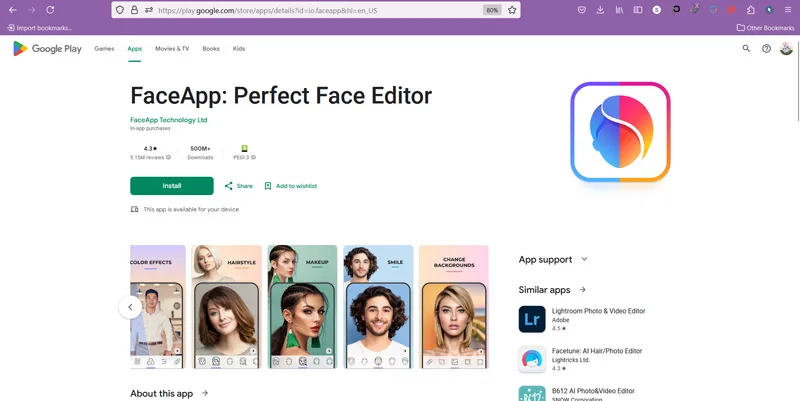Open the Kids tab
This screenshot has height=401, width=800.
[239, 48]
